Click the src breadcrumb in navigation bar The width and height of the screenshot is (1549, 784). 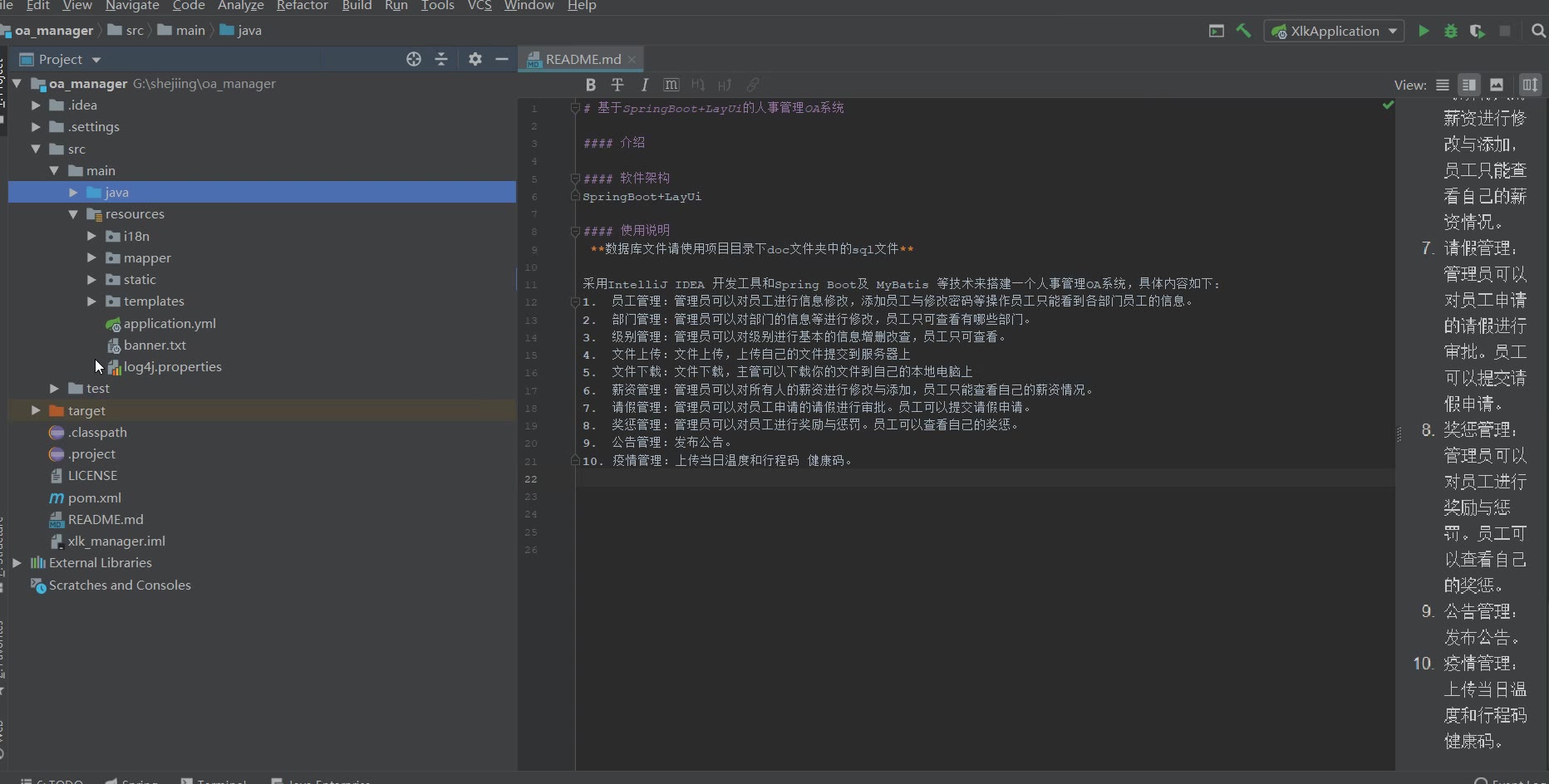(134, 31)
